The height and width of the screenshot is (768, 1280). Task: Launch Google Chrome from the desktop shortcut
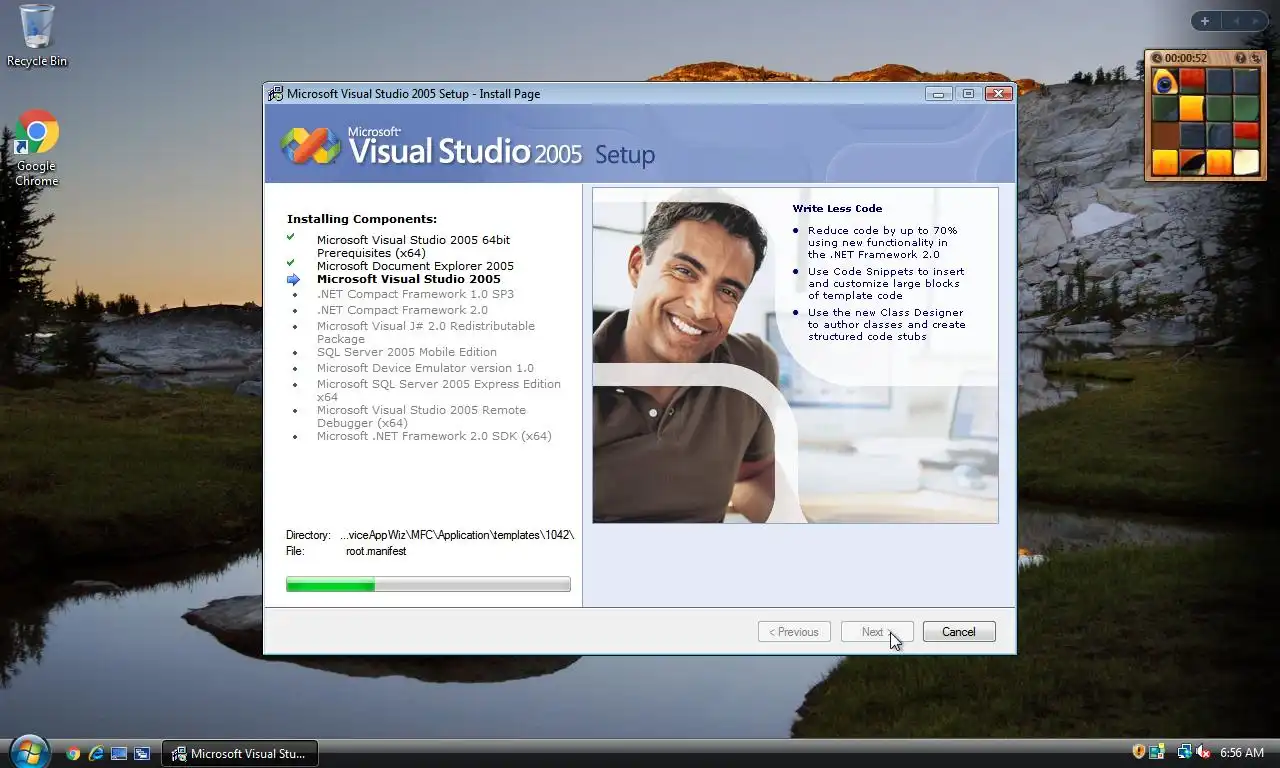click(x=36, y=148)
